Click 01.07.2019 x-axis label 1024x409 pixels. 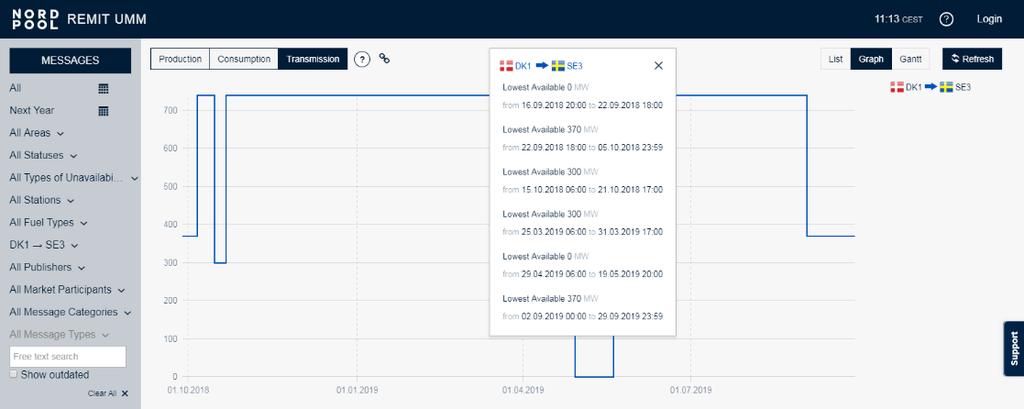[x=691, y=391]
